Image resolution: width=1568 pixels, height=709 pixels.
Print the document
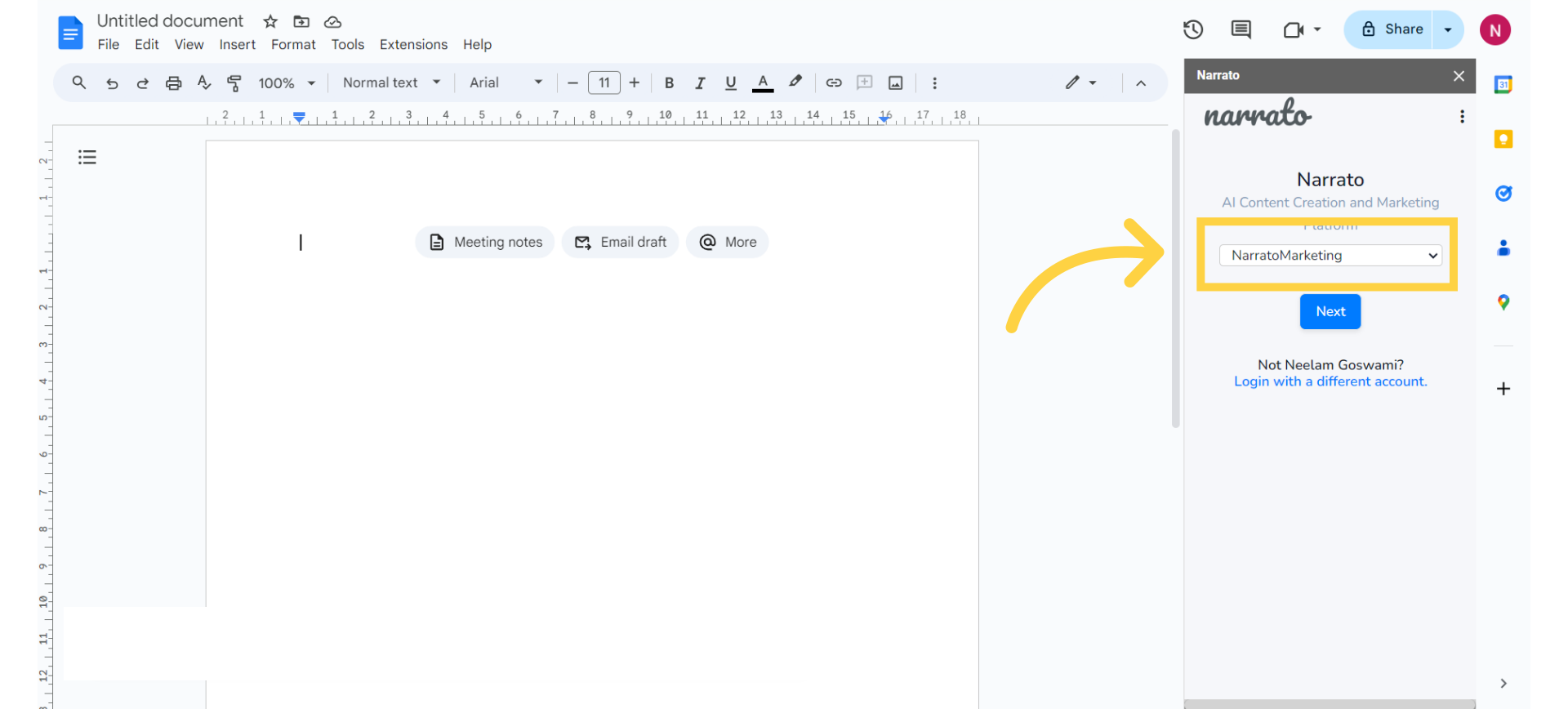click(x=173, y=82)
